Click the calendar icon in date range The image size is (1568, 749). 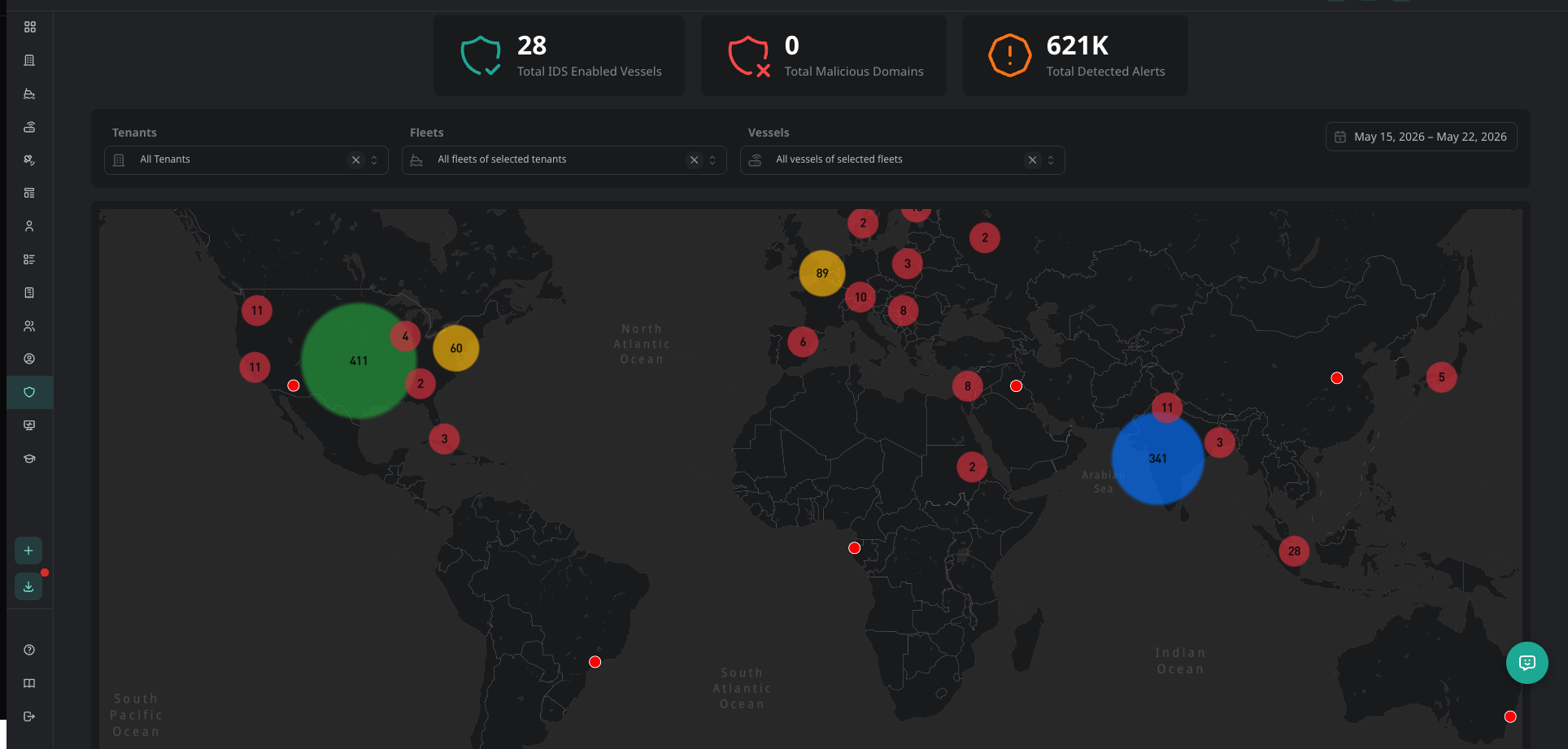click(x=1340, y=137)
